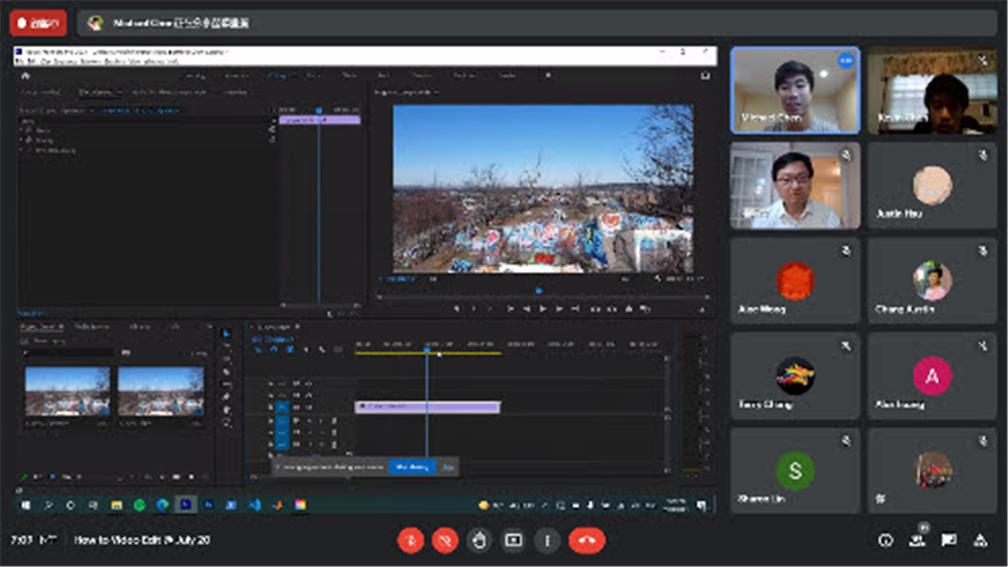Open the chat panel icon
Image resolution: width=1008 pixels, height=567 pixels.
coord(949,540)
